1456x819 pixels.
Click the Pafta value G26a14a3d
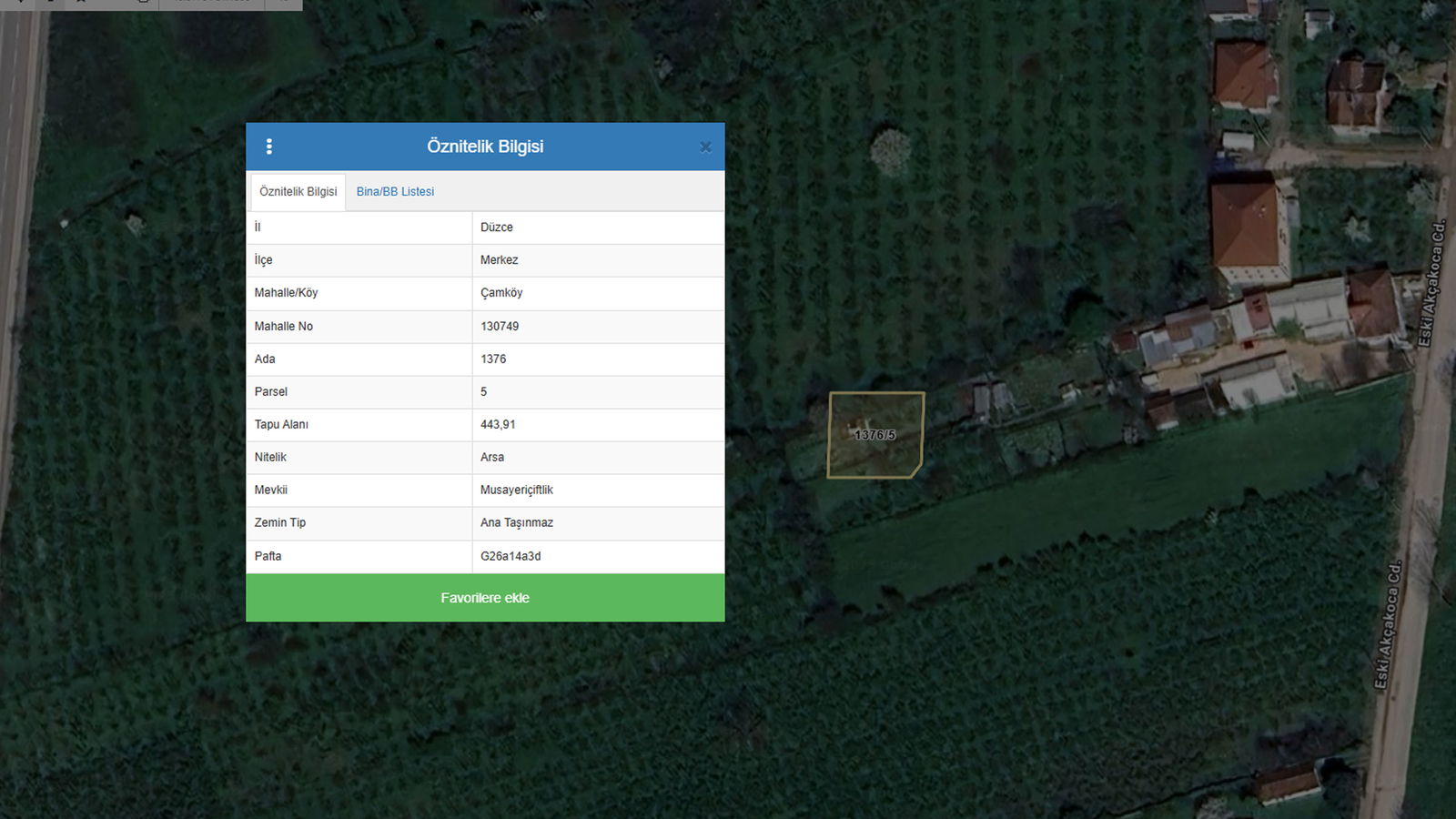pyautogui.click(x=511, y=556)
